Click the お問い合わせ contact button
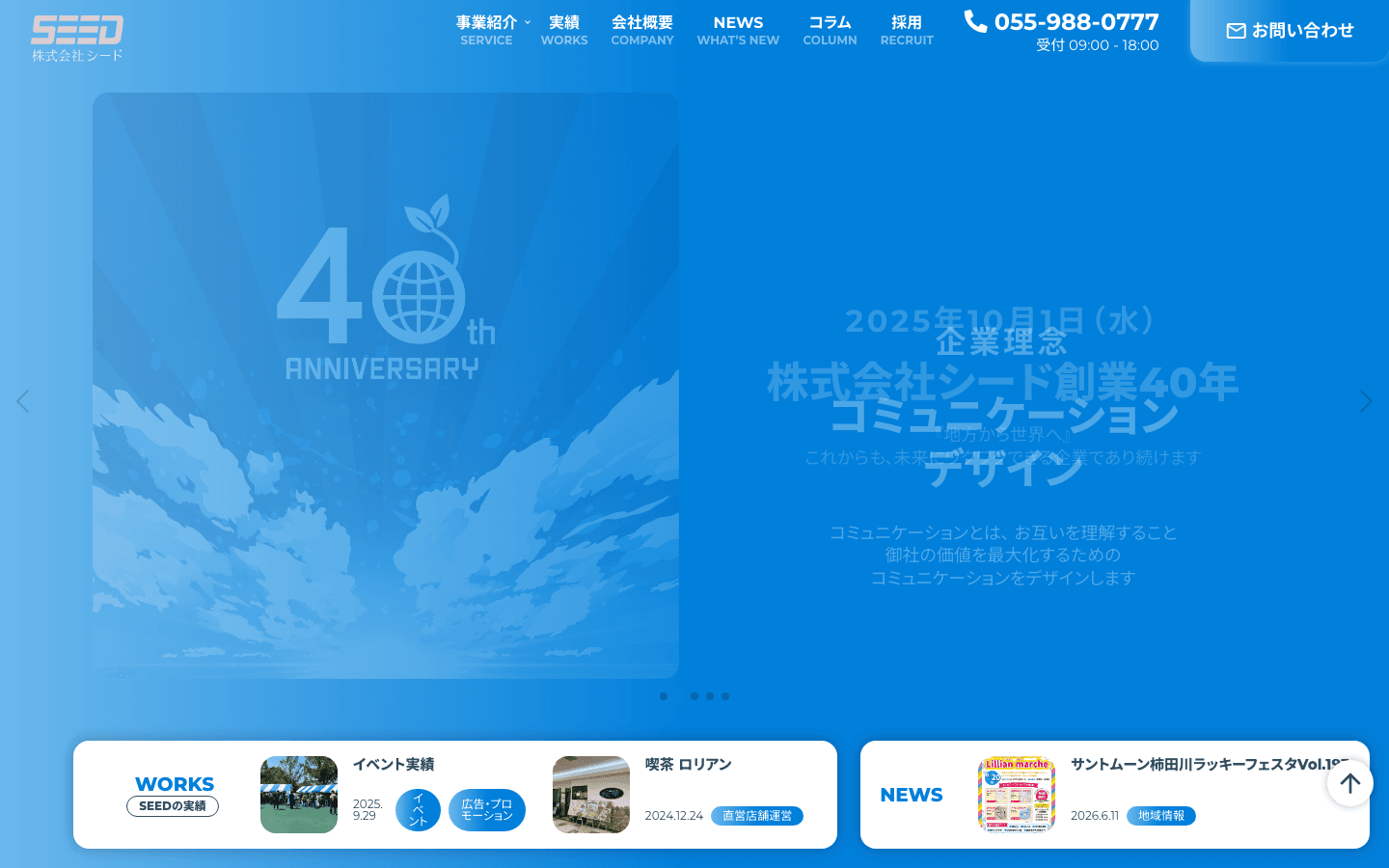Screen dimensions: 1389x868 [1290, 31]
